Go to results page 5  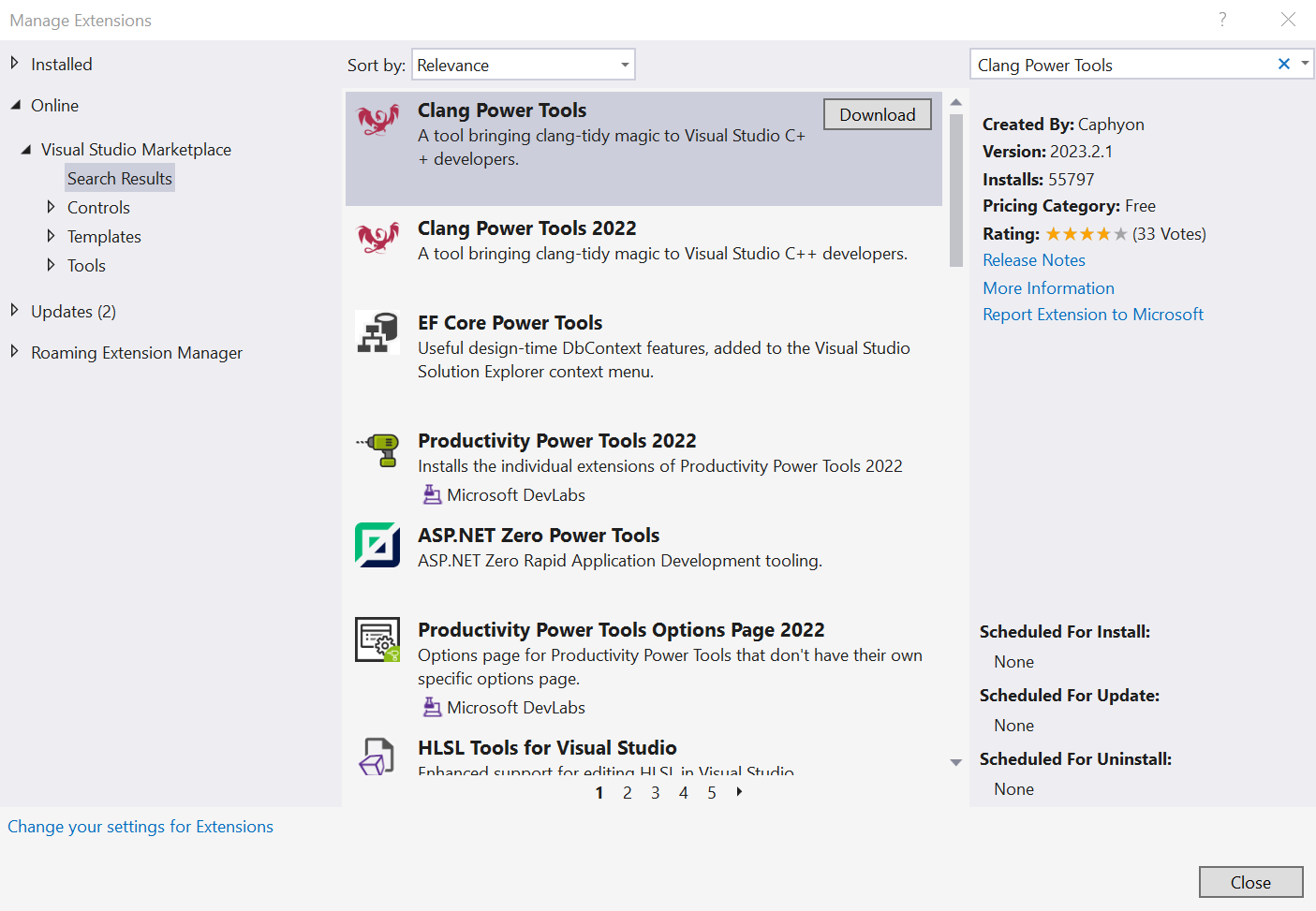coord(712,793)
